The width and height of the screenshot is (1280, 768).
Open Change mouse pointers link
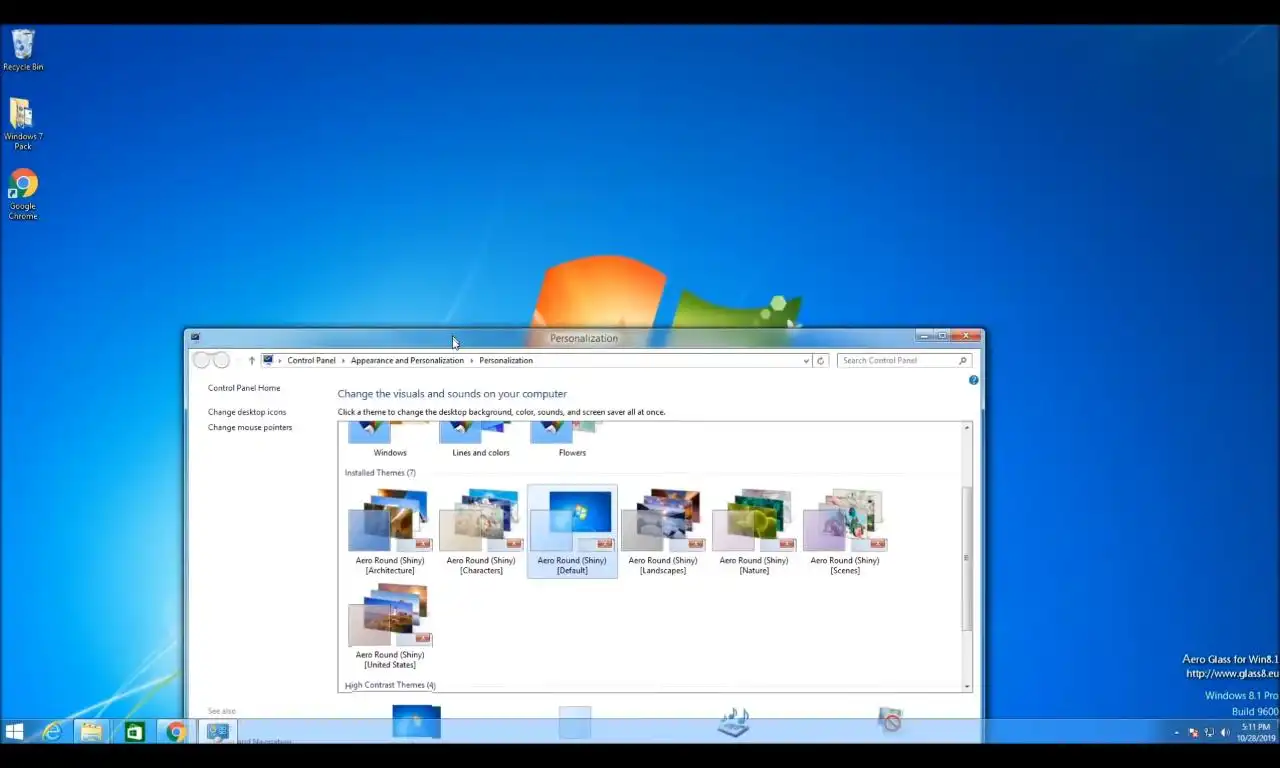coord(250,427)
